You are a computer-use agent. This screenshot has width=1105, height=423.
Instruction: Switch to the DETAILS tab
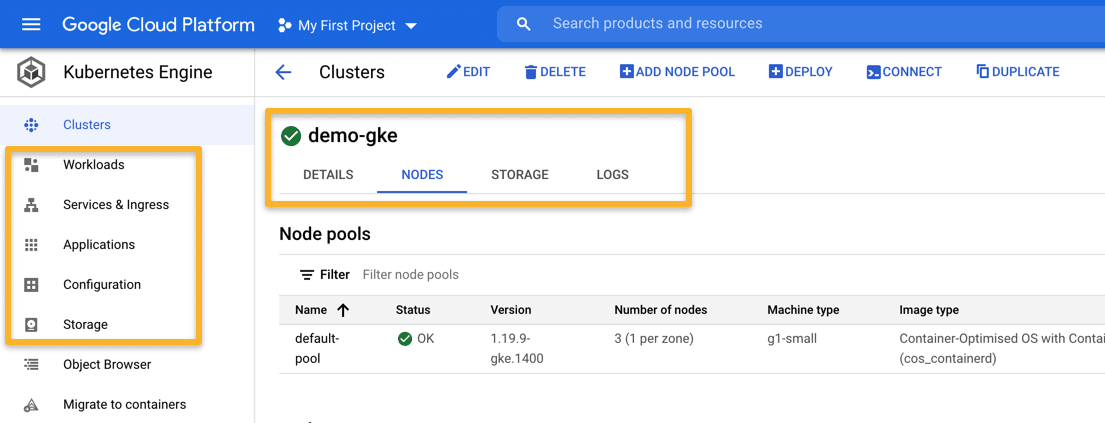point(328,175)
